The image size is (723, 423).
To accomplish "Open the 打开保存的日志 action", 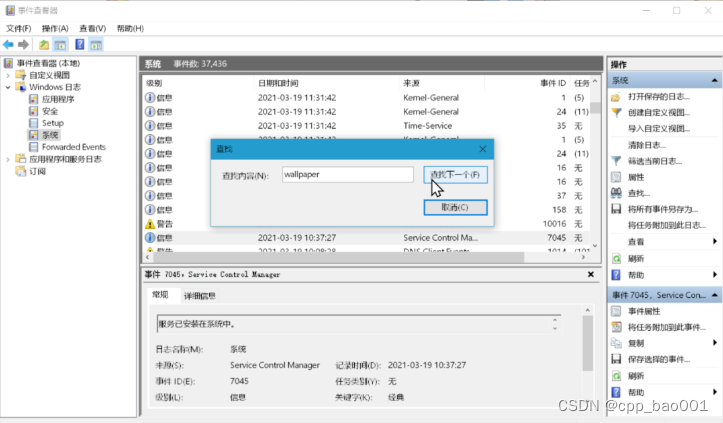I will click(658, 96).
